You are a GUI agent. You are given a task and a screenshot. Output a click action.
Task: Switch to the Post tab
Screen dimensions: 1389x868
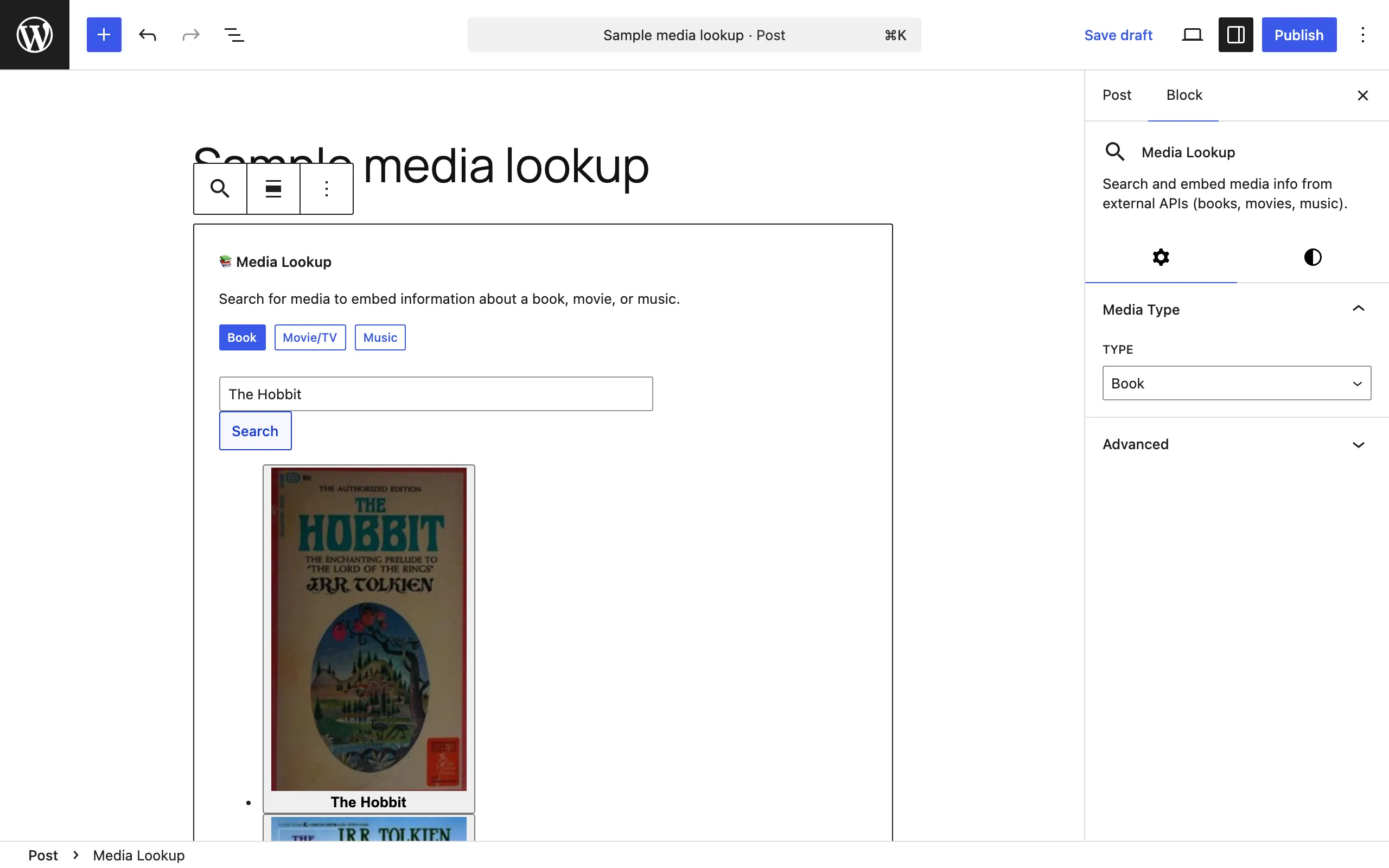point(1117,95)
